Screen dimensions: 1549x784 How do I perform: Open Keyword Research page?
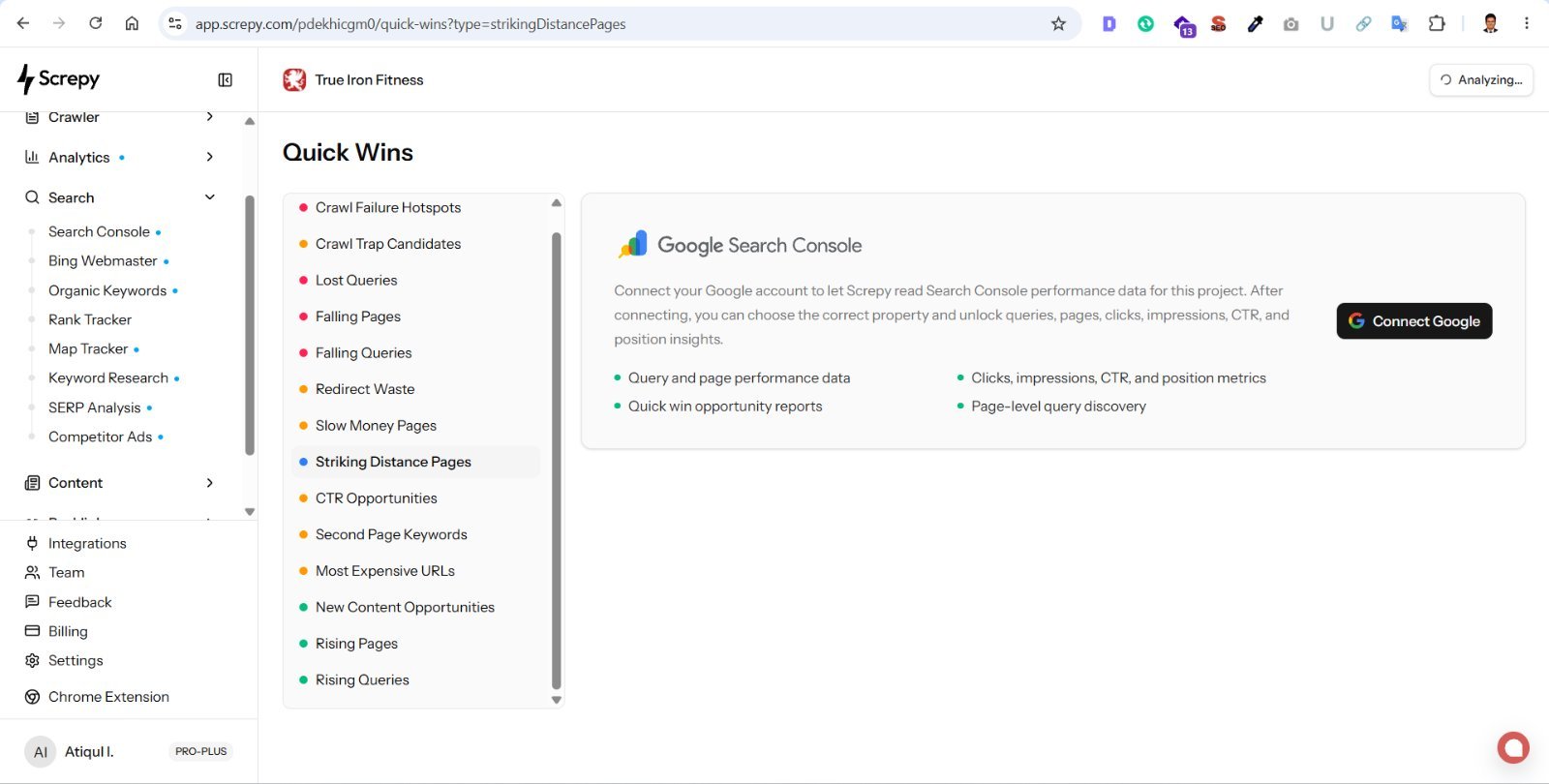tap(108, 378)
